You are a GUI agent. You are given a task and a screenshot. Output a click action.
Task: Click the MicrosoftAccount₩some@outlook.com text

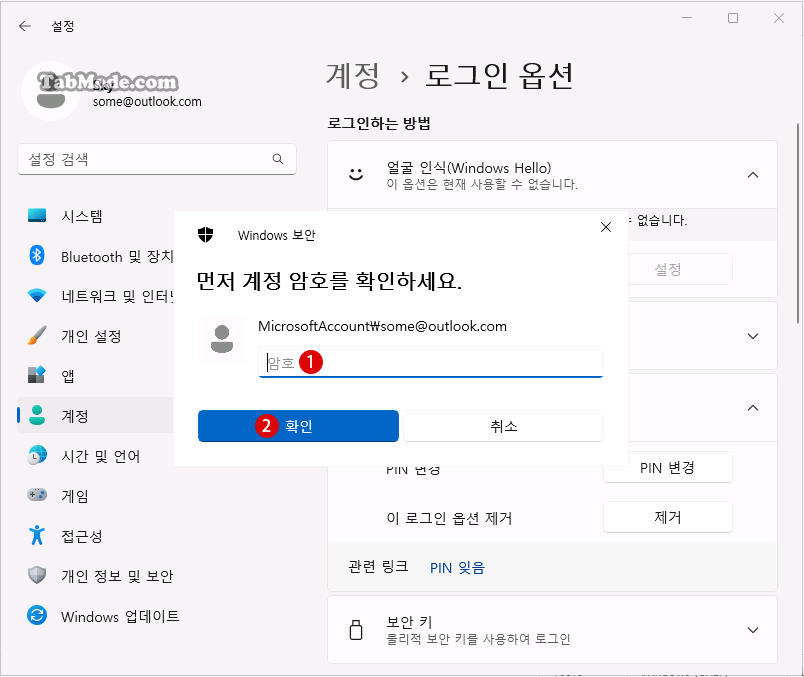pos(383,326)
